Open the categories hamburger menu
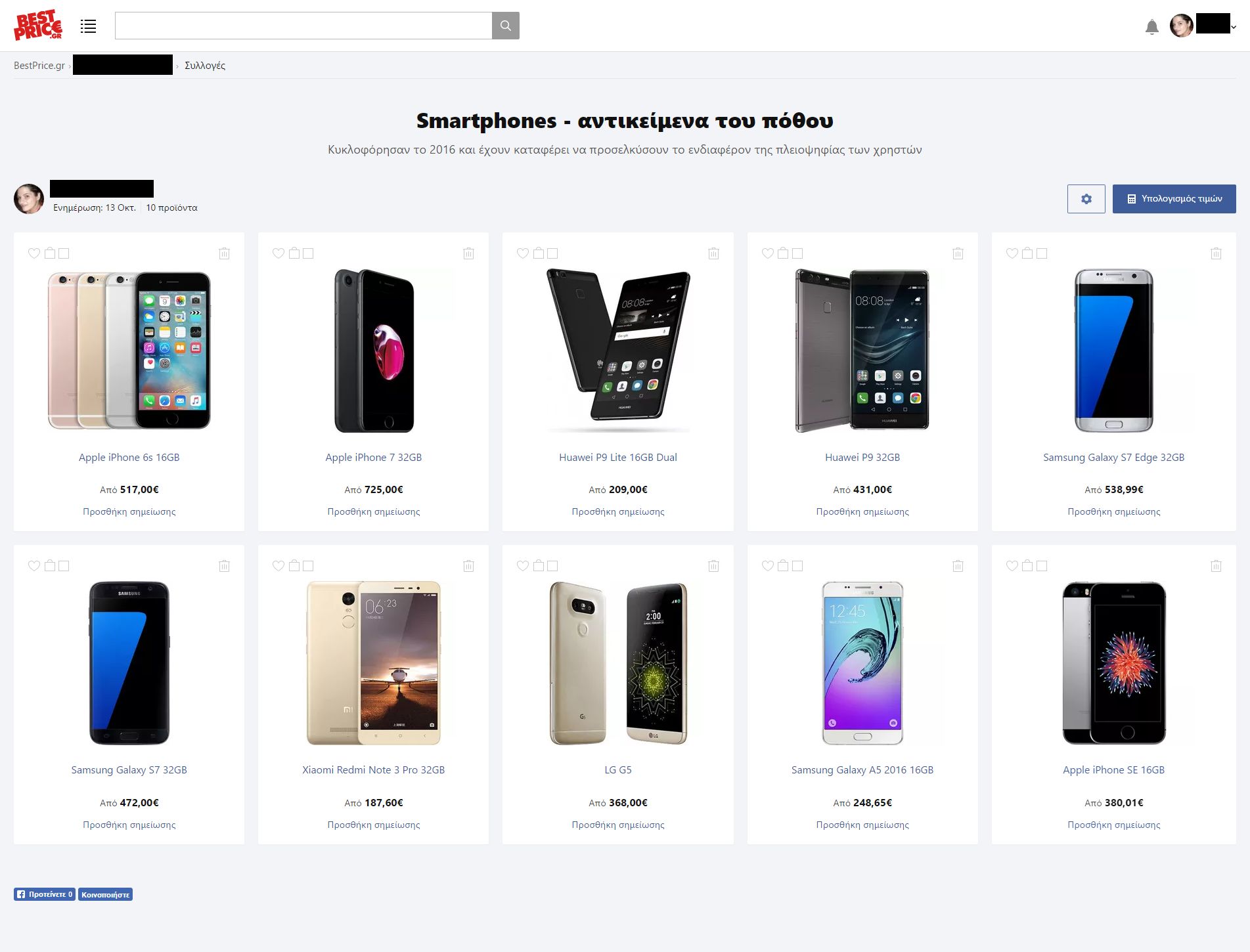 coord(88,26)
